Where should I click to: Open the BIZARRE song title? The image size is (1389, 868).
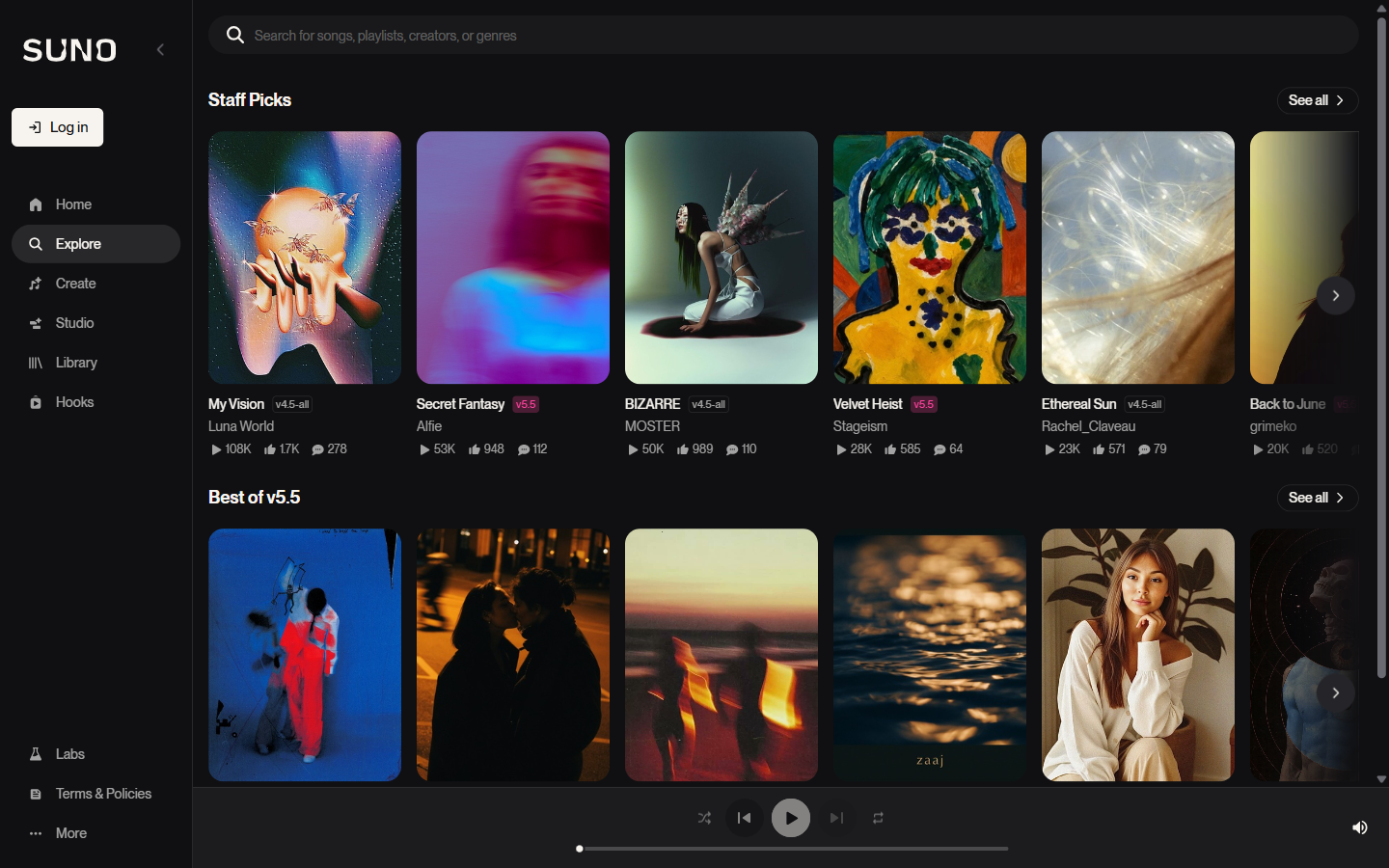click(x=652, y=404)
